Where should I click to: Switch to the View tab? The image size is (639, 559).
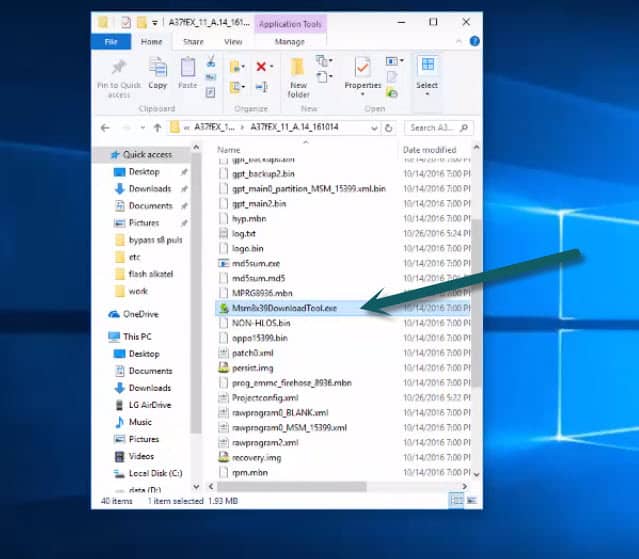coord(233,42)
